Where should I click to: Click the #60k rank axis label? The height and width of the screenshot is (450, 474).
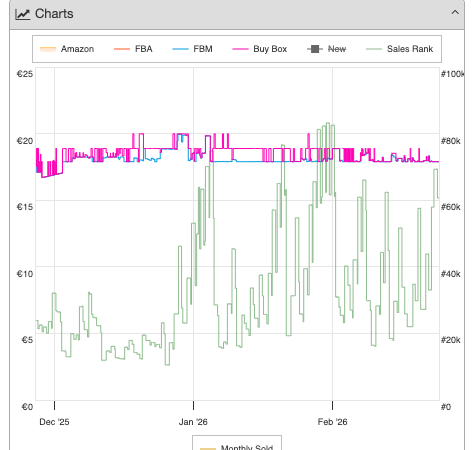pyautogui.click(x=451, y=207)
